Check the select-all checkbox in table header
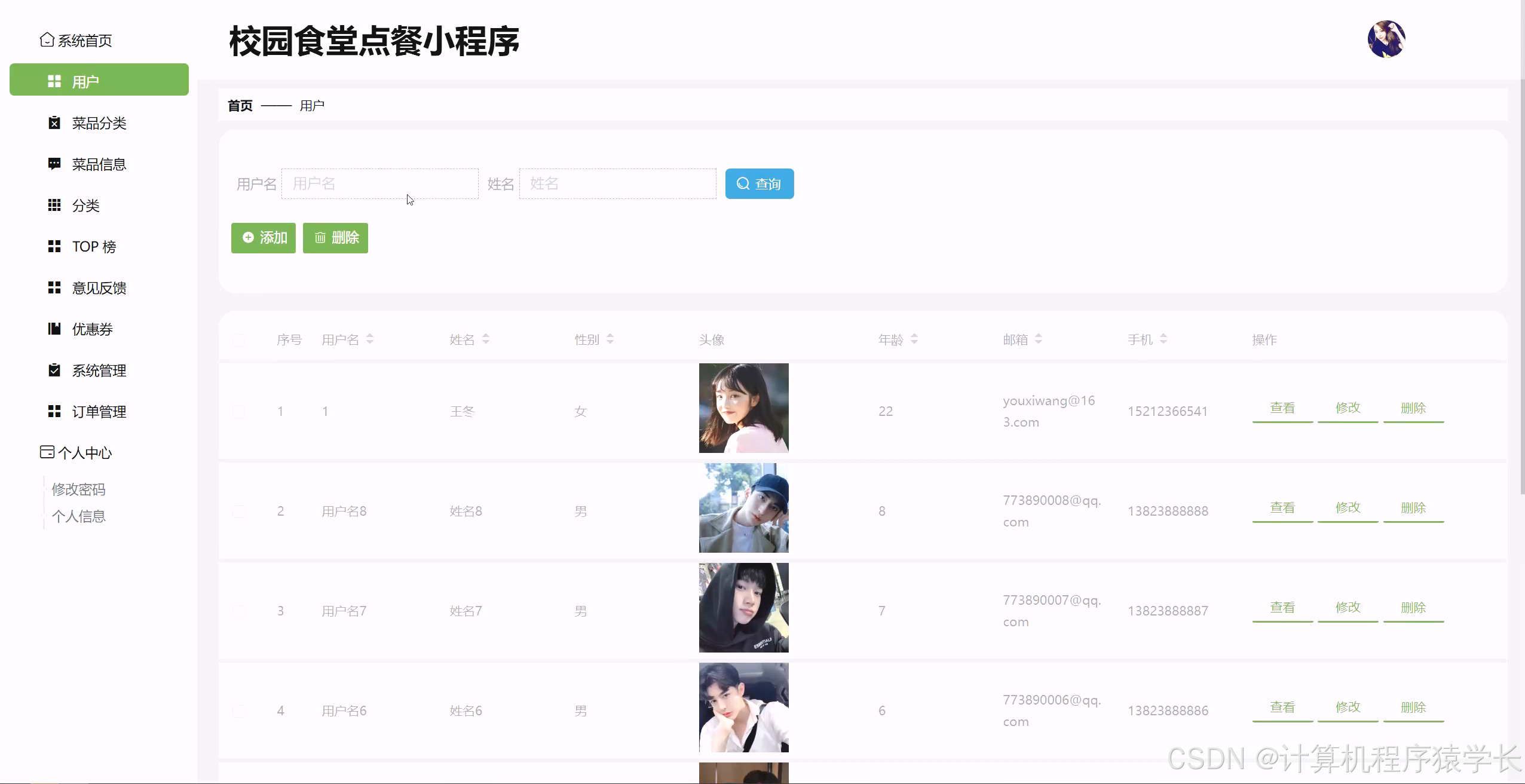Viewport: 1525px width, 784px height. pos(239,339)
